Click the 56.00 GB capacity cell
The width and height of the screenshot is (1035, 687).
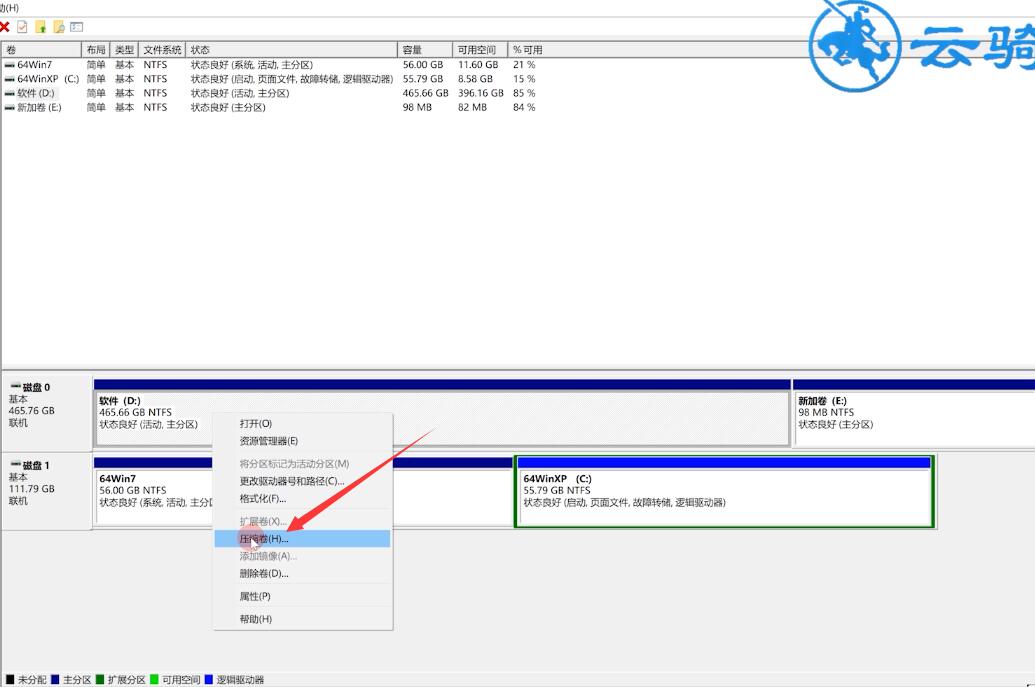point(423,65)
